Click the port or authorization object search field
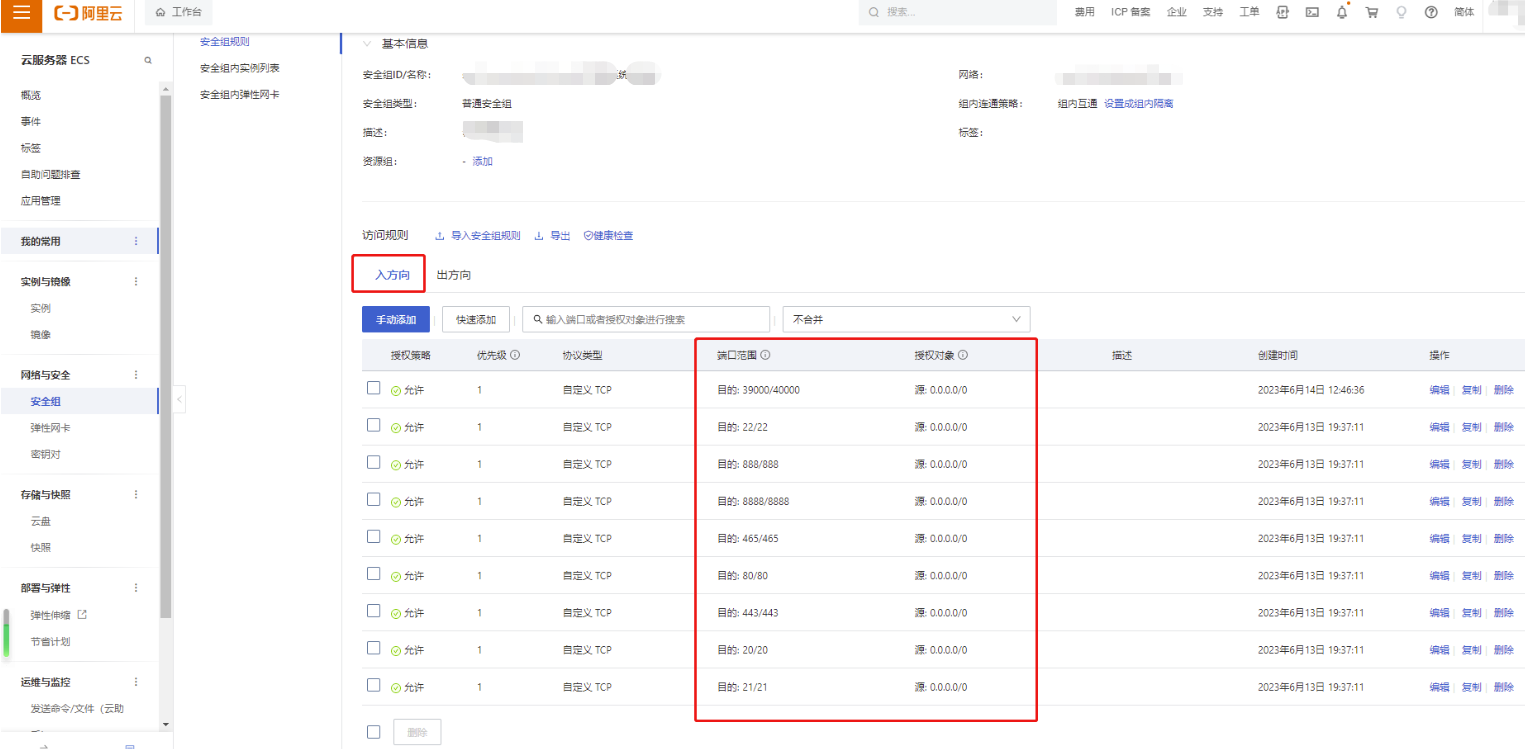The height and width of the screenshot is (749, 1525). coord(650,319)
